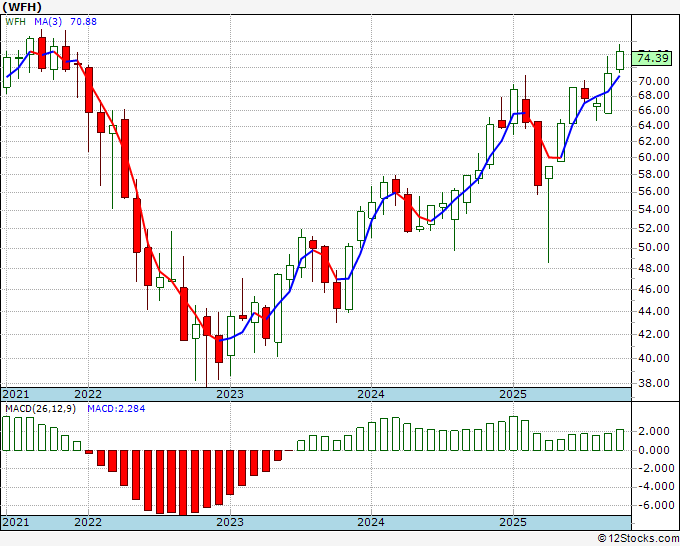Click the 46.00 price axis label
This screenshot has height=546, width=680.
(654, 289)
